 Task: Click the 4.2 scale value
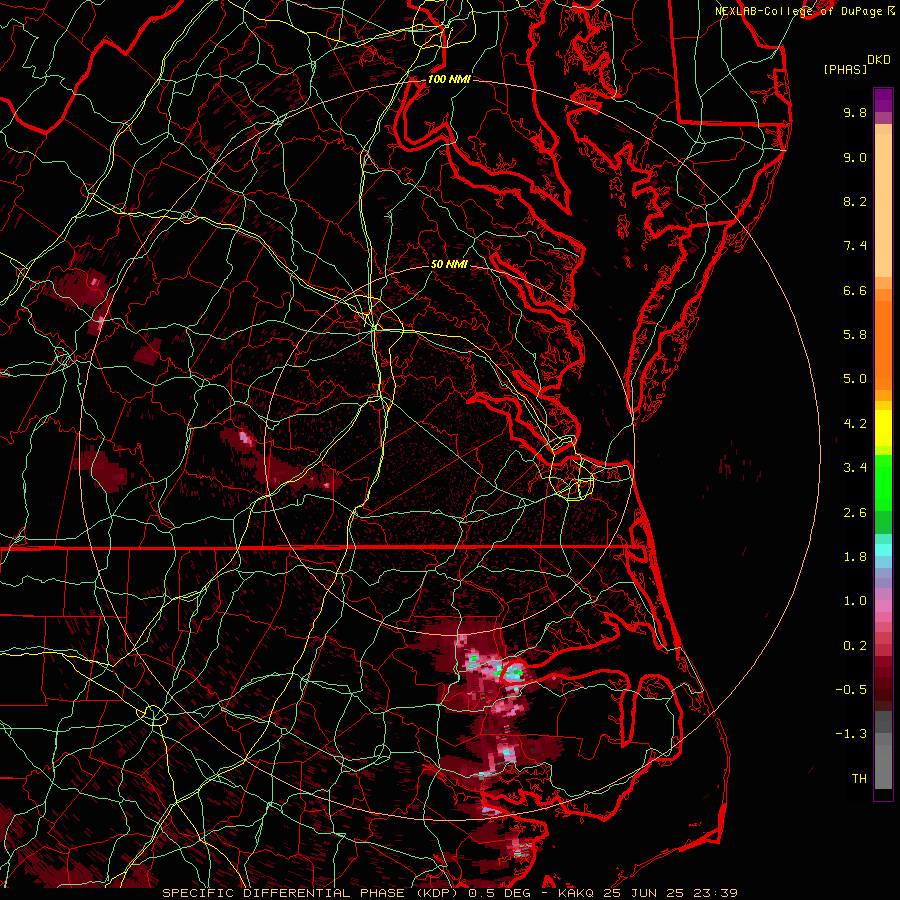(855, 424)
